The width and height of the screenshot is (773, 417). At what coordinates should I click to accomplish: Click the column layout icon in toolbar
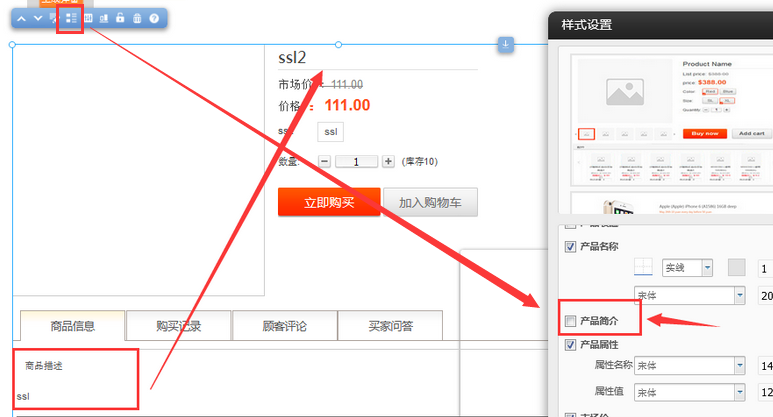[88, 18]
